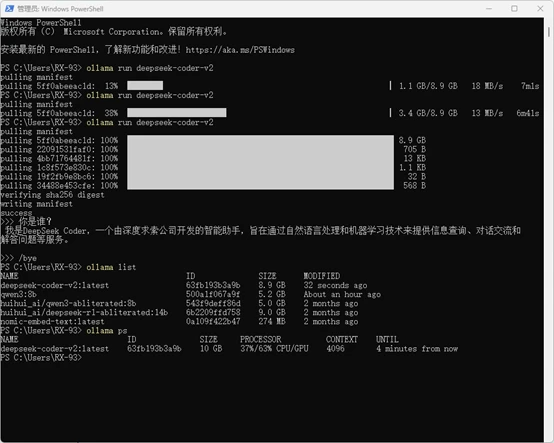Click the 100% completed progress block
554x443 pixels.
[260, 162]
